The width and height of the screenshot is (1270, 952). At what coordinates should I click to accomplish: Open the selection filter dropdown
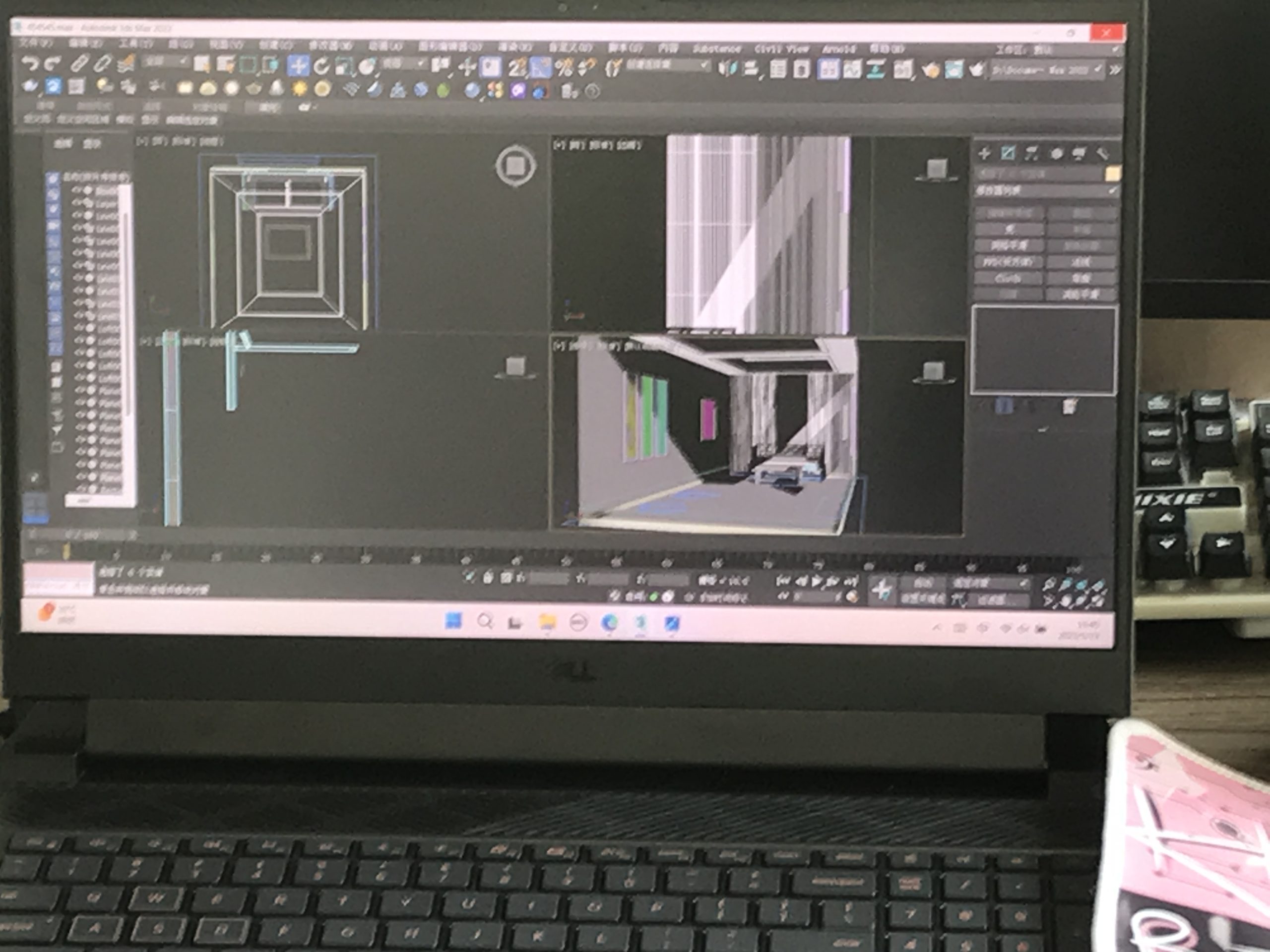(166, 61)
